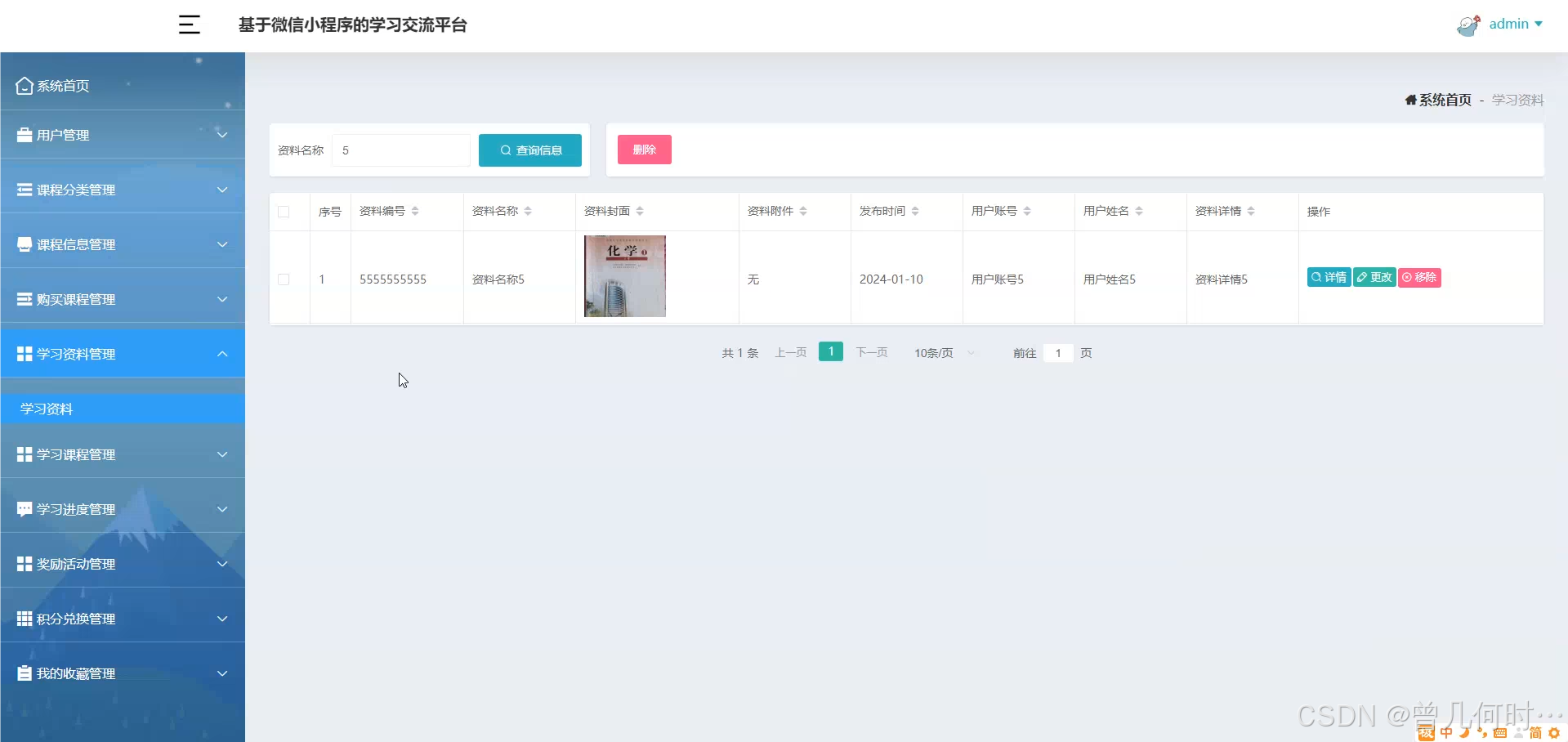Sort by 用户姓名 column arrows

[1139, 211]
